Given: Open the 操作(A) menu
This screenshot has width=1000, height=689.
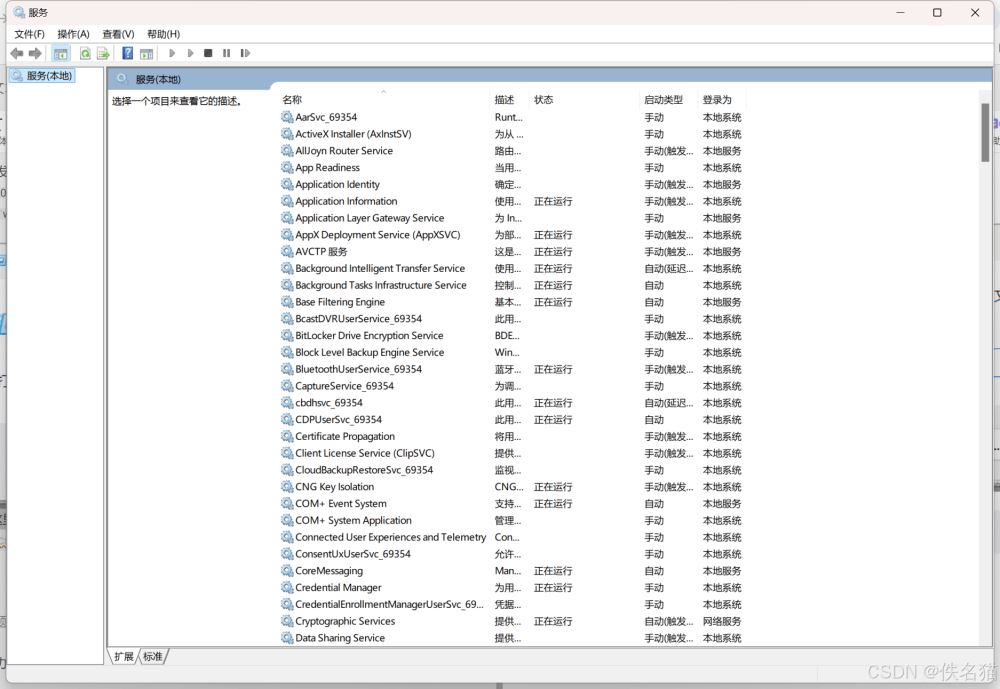Looking at the screenshot, I should pos(73,34).
